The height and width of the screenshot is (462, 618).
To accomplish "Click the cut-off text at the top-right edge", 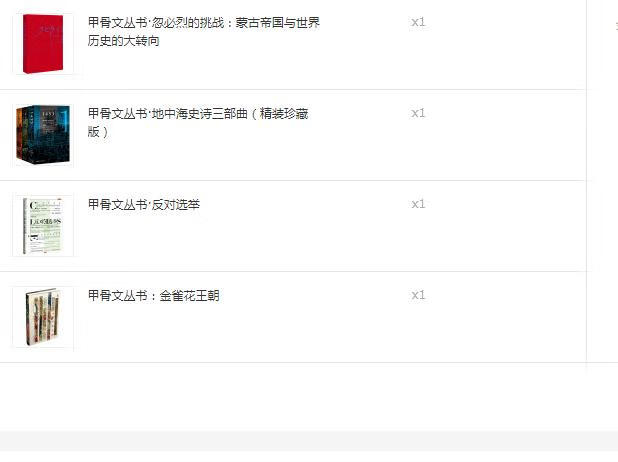I will click(616, 26).
